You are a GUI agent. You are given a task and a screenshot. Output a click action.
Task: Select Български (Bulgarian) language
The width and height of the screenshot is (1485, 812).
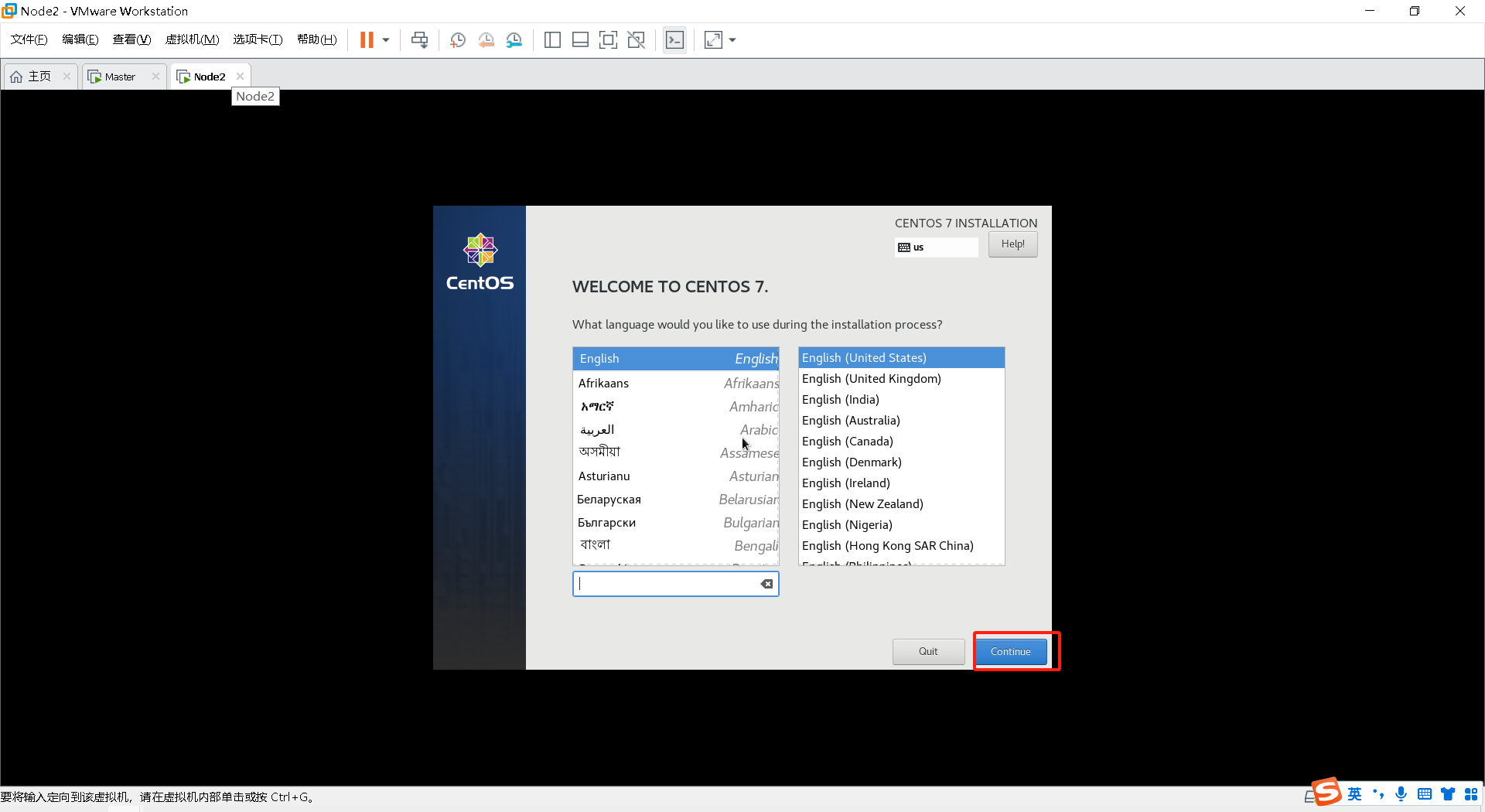coord(675,523)
